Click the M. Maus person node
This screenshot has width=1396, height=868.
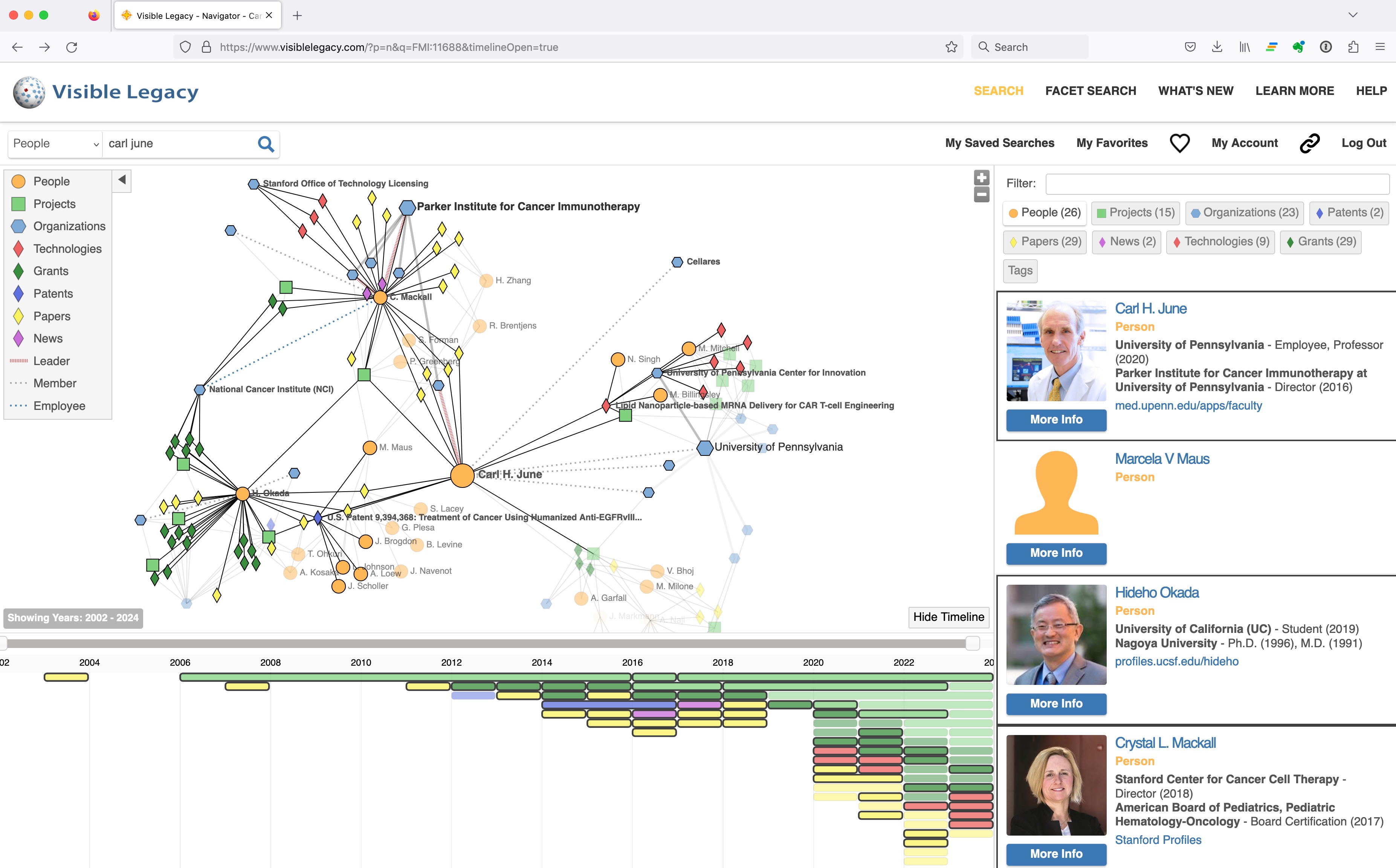pos(370,448)
